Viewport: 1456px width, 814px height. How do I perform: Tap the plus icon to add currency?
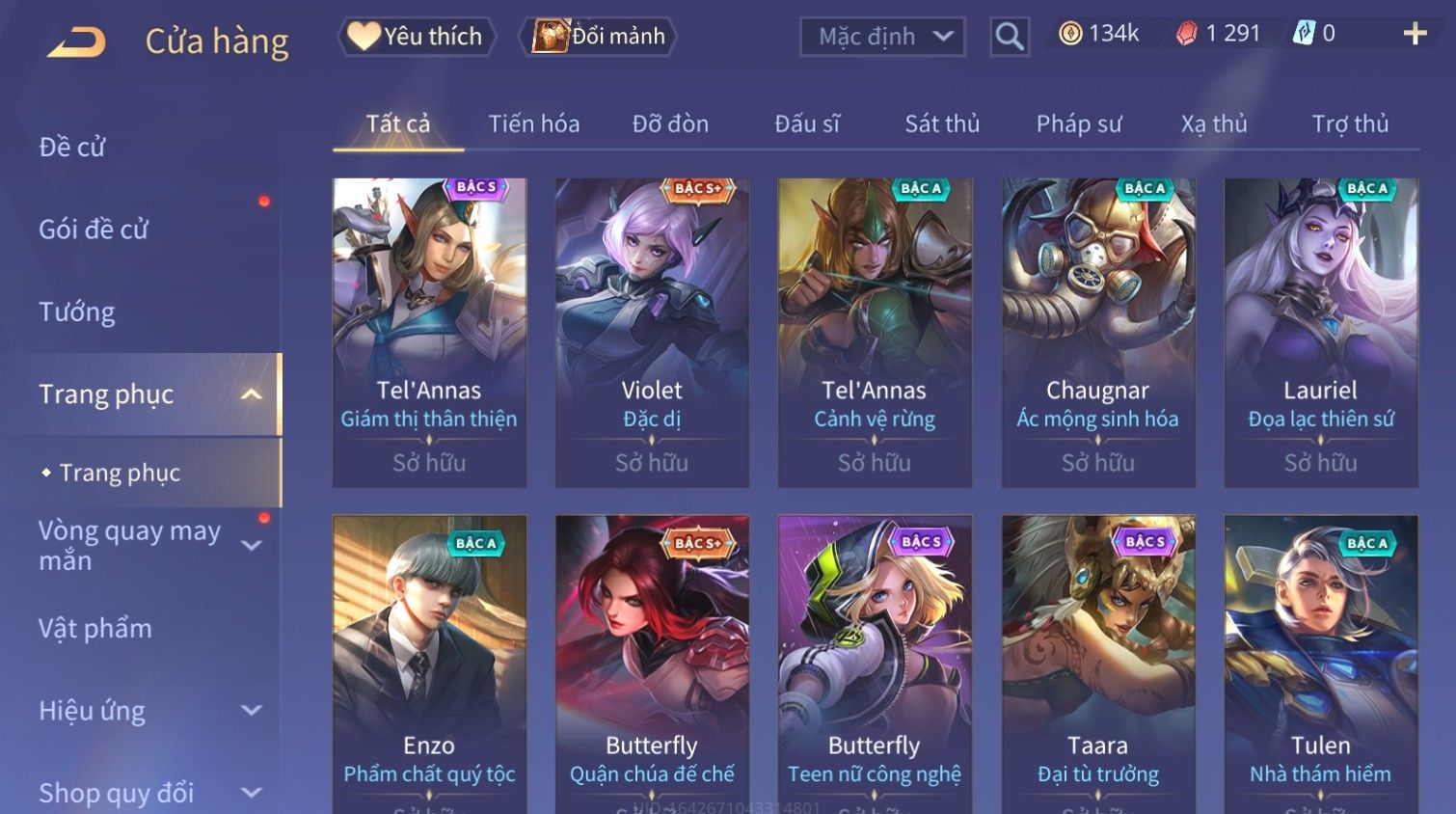coord(1415,35)
